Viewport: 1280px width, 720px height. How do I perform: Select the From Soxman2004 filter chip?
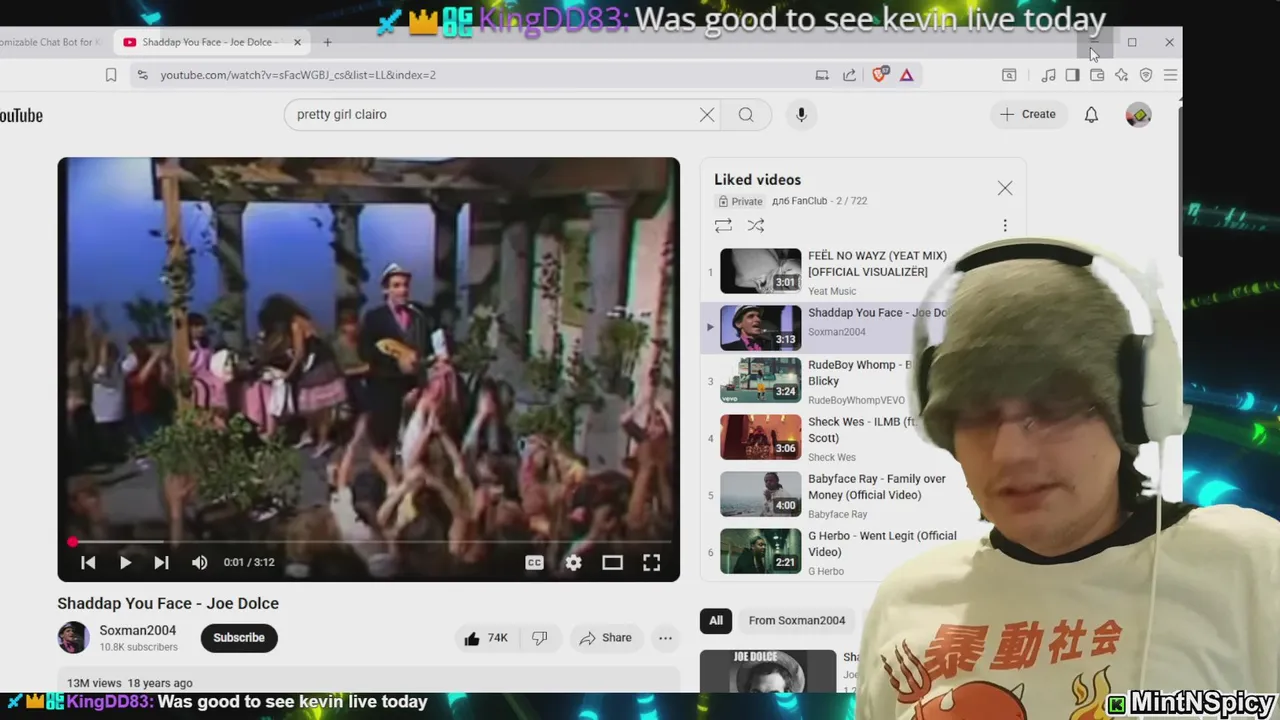(797, 620)
